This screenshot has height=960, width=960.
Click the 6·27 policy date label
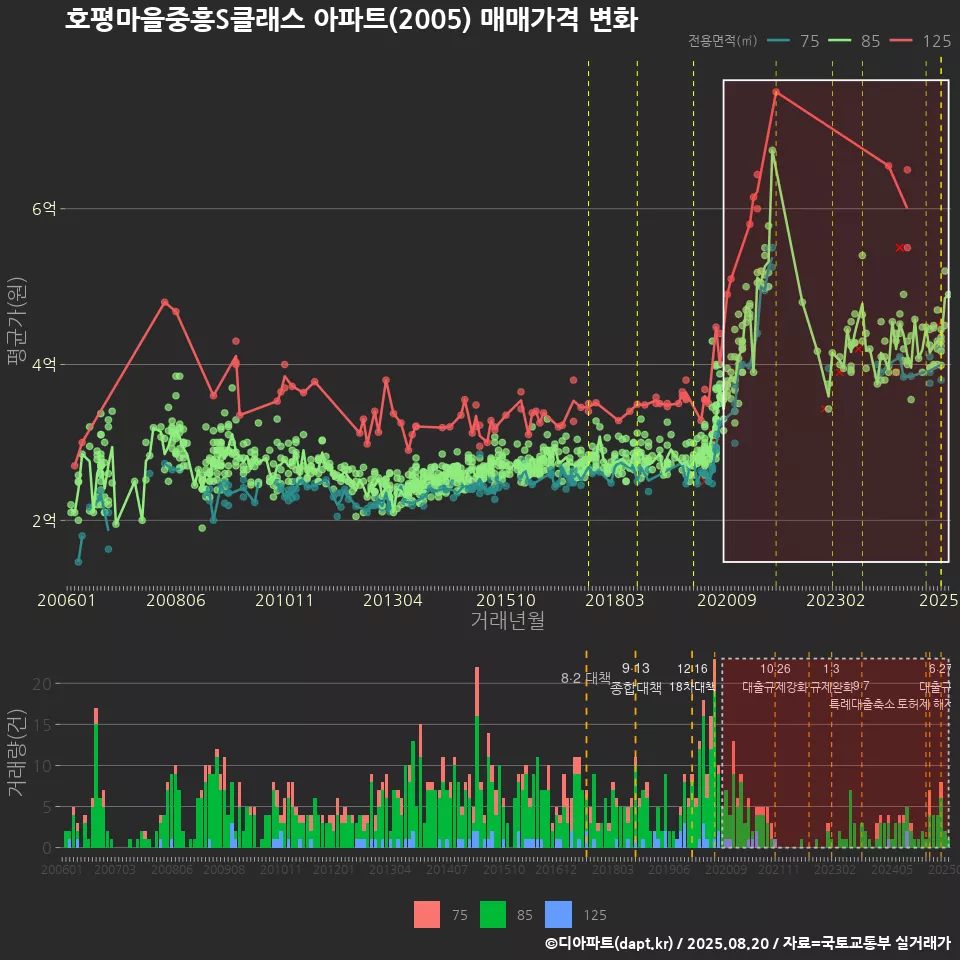(x=940, y=669)
